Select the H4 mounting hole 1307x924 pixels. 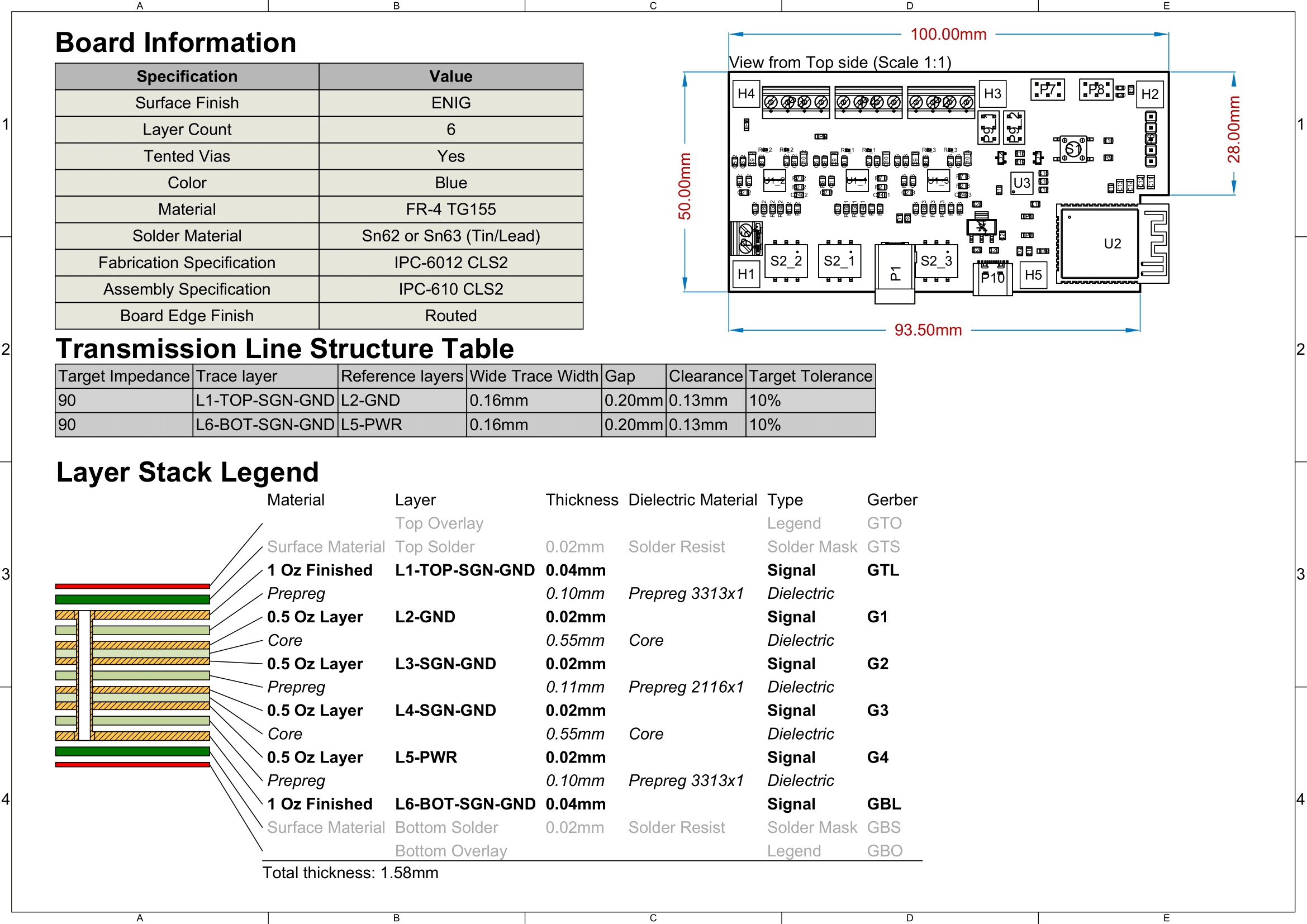(x=746, y=94)
